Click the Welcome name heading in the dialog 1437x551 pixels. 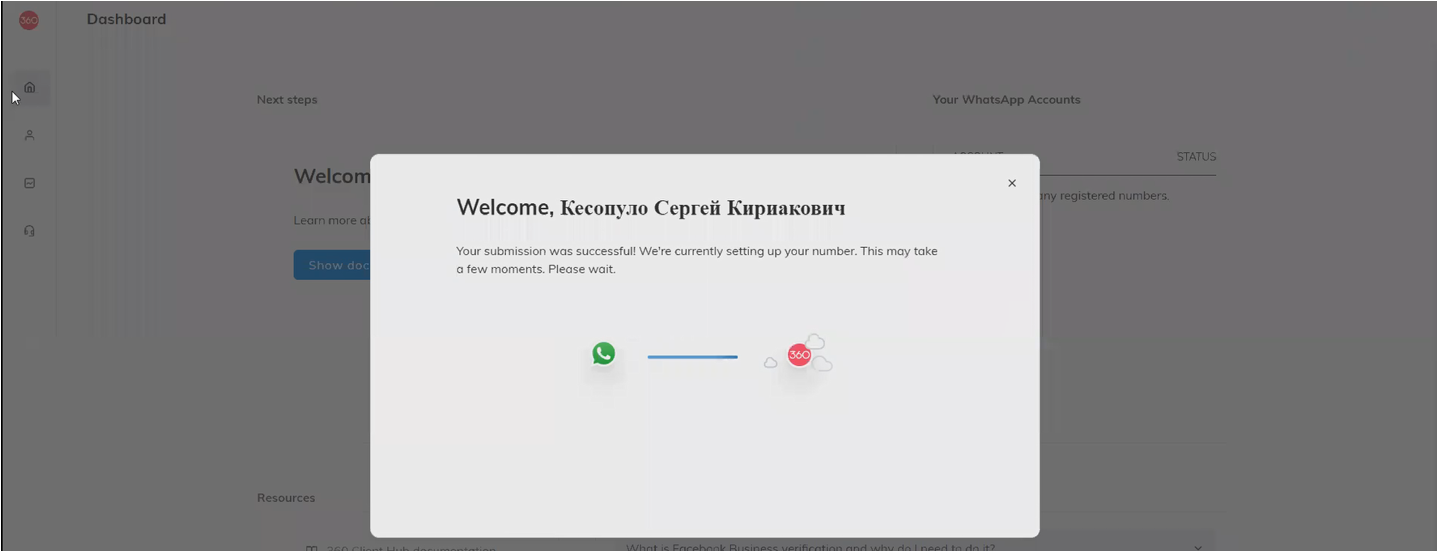coord(651,208)
